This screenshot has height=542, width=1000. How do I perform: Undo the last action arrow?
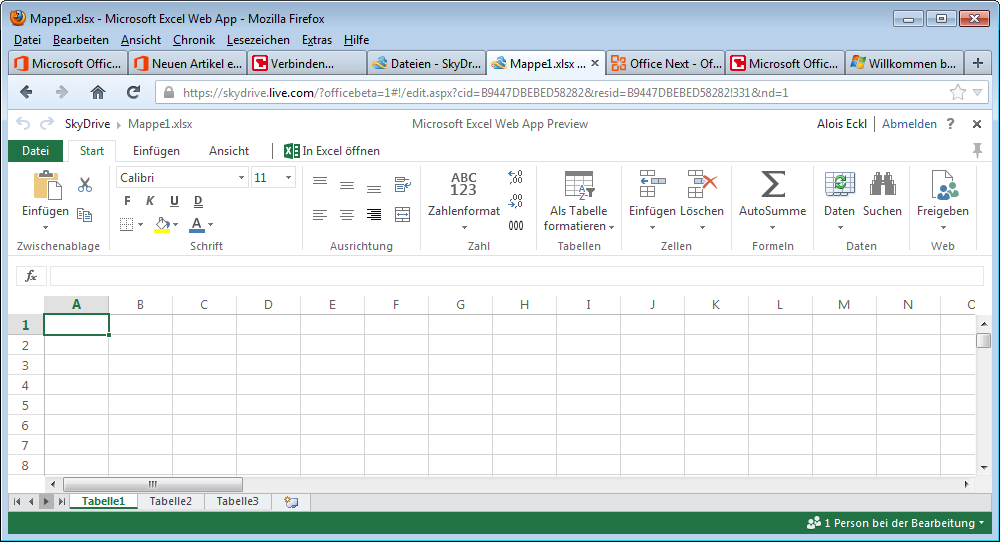point(23,124)
